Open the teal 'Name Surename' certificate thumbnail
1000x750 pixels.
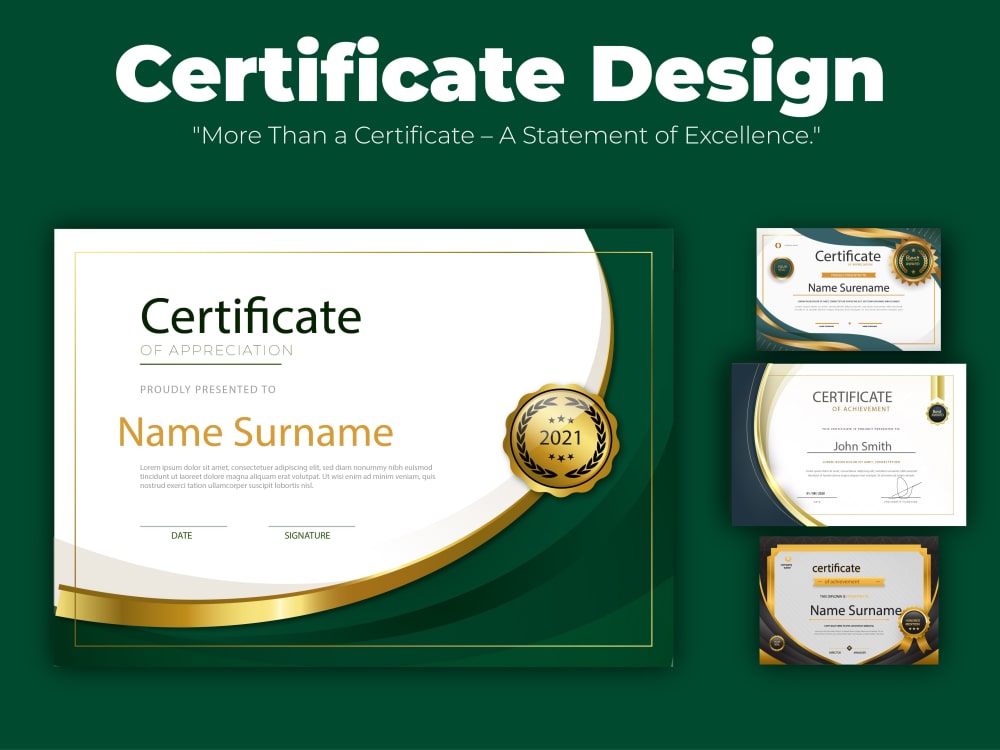pos(848,290)
